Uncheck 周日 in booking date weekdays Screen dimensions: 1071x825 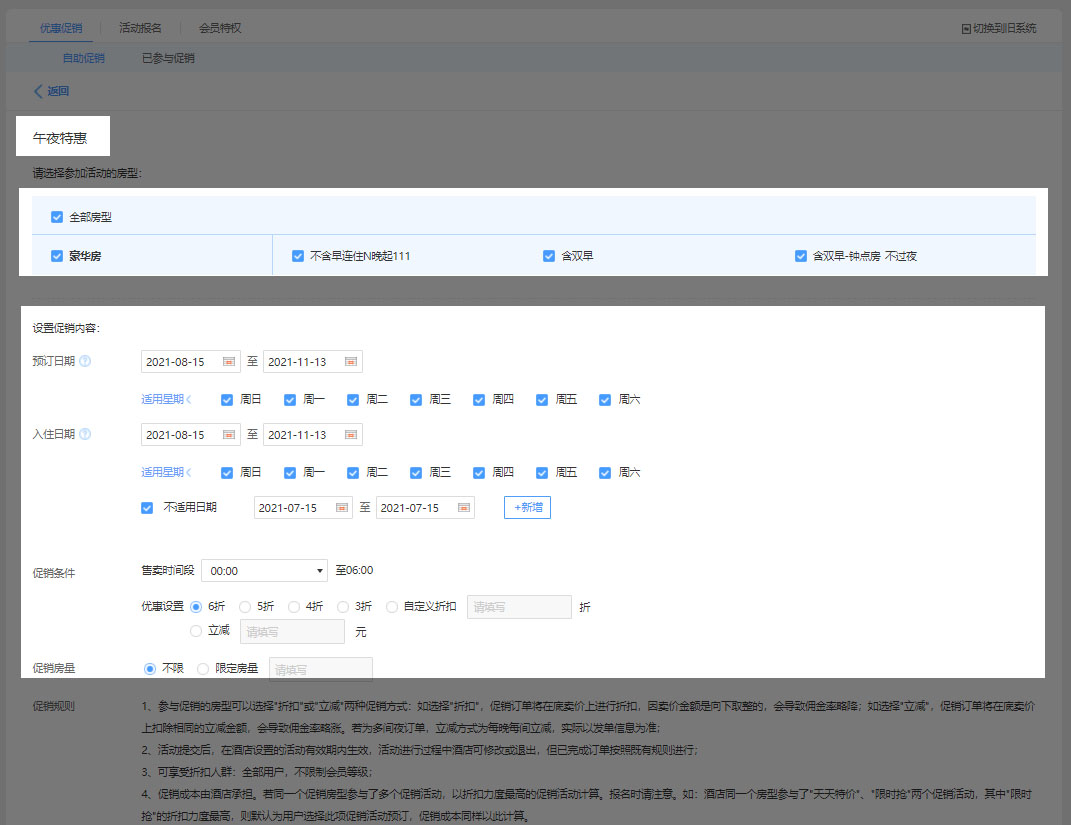227,400
